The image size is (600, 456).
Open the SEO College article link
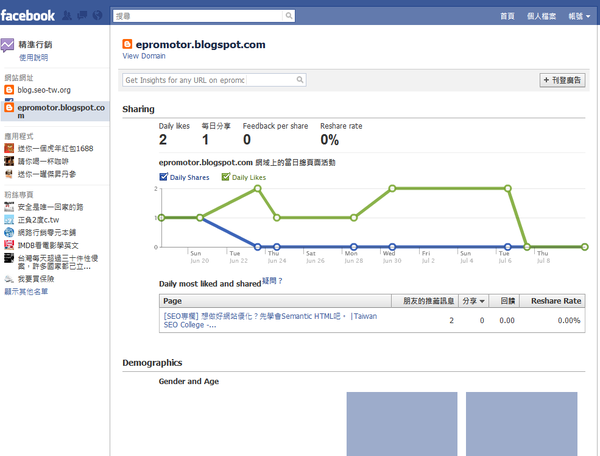pyautogui.click(x=270, y=320)
